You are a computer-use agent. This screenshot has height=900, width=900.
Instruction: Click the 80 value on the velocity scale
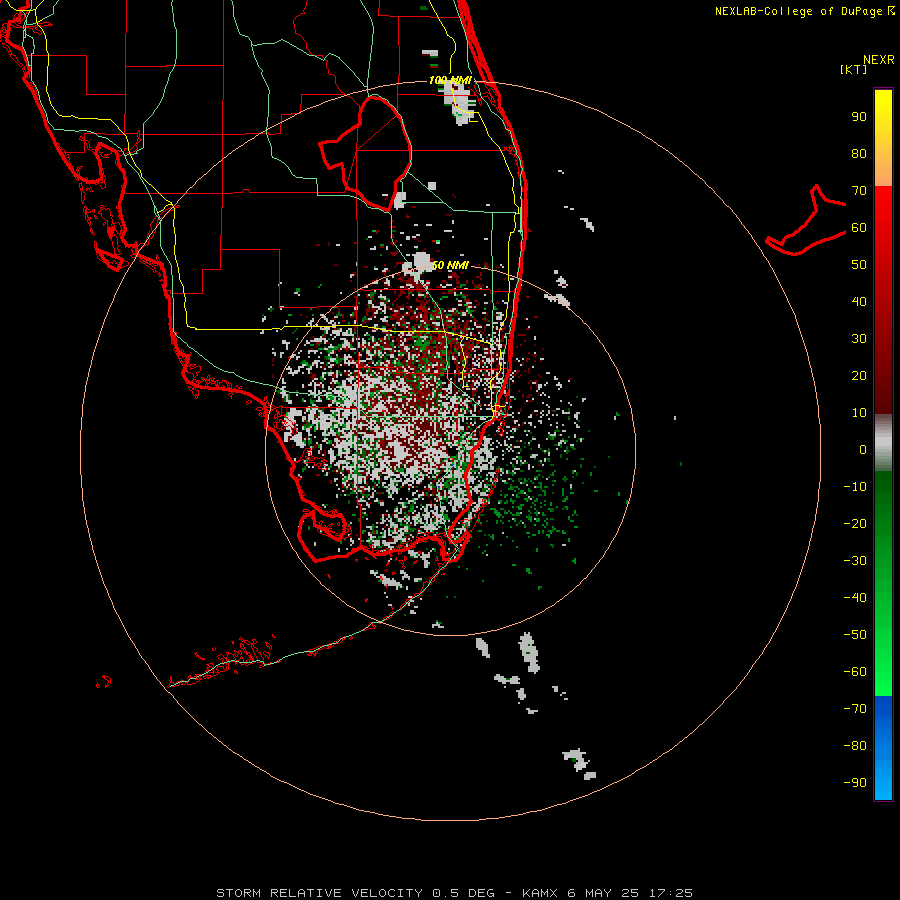point(859,154)
